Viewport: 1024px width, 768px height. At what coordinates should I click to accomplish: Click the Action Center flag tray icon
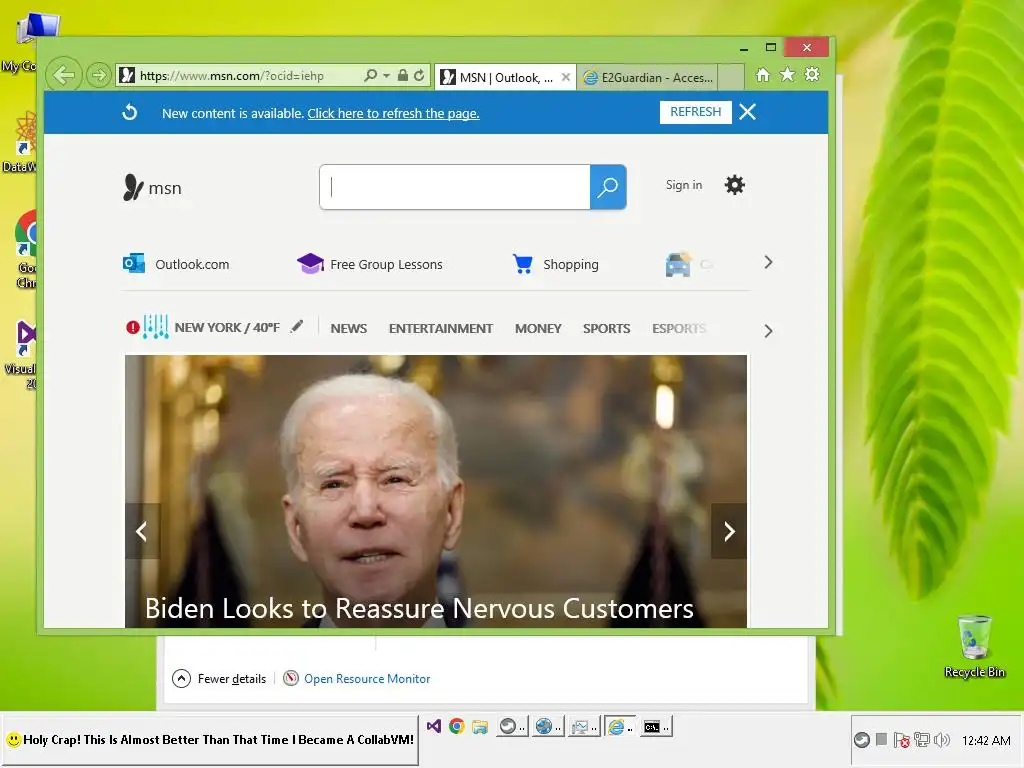coord(902,740)
